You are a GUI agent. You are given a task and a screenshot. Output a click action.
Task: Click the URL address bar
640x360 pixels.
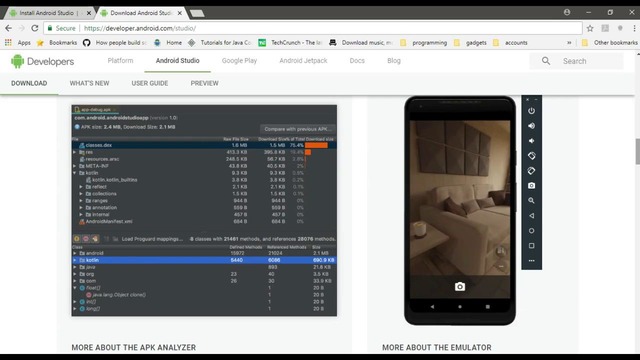tap(313, 28)
